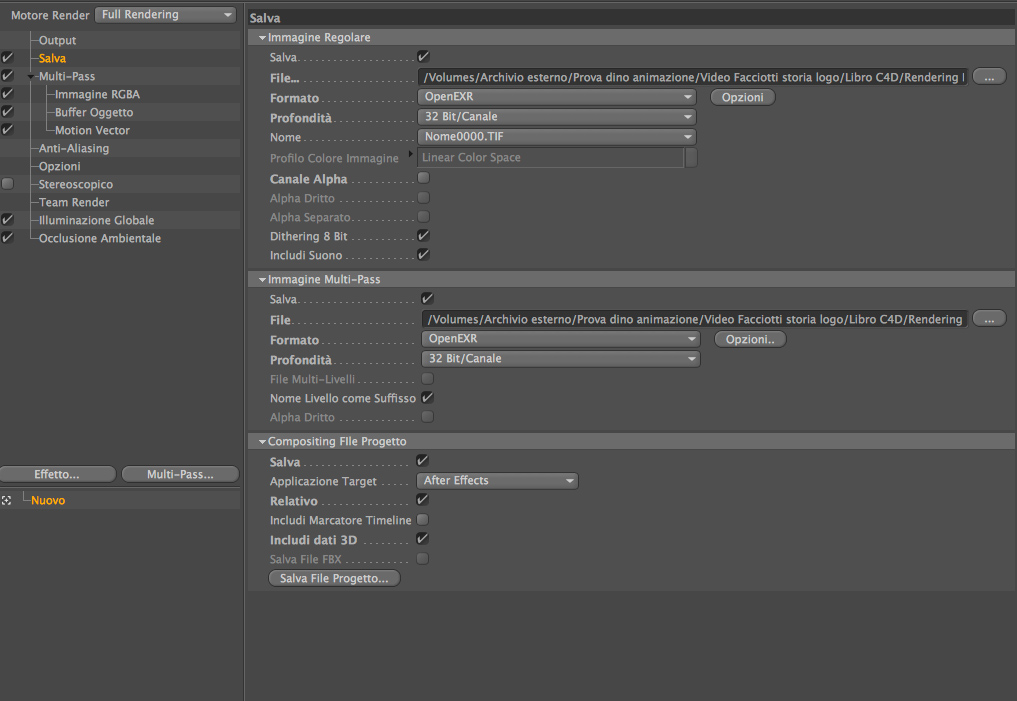Expand the Profilo Colore Immagine arrow
Image resolution: width=1017 pixels, height=701 pixels.
(x=410, y=154)
